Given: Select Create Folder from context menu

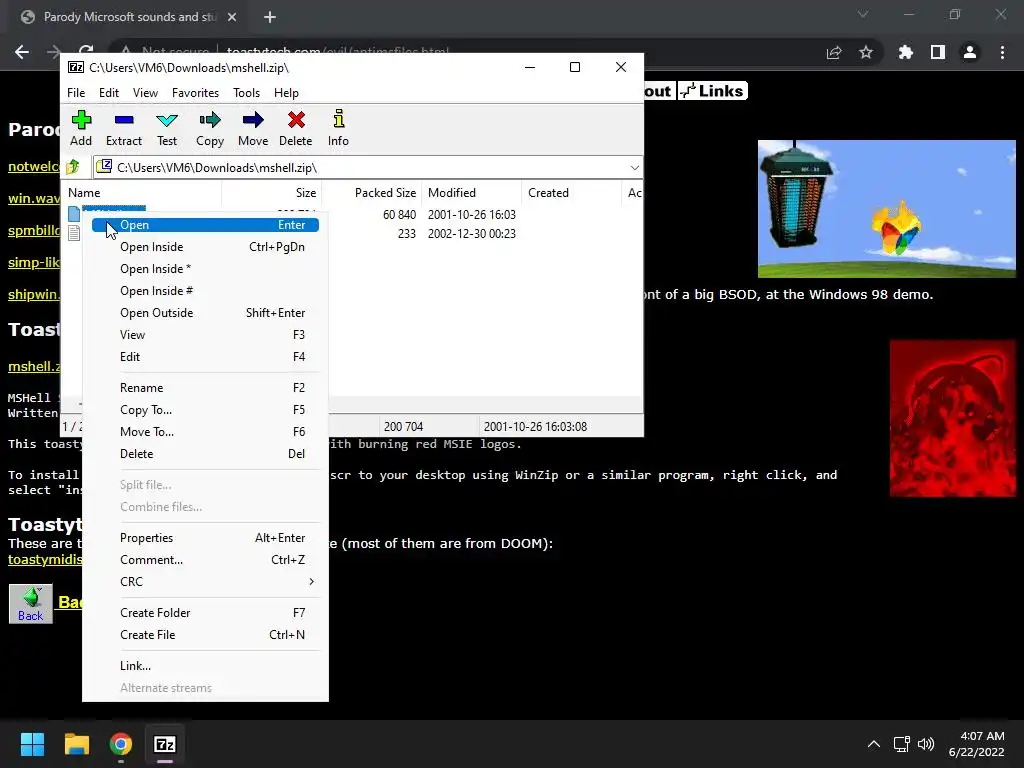Looking at the screenshot, I should 205,613.
